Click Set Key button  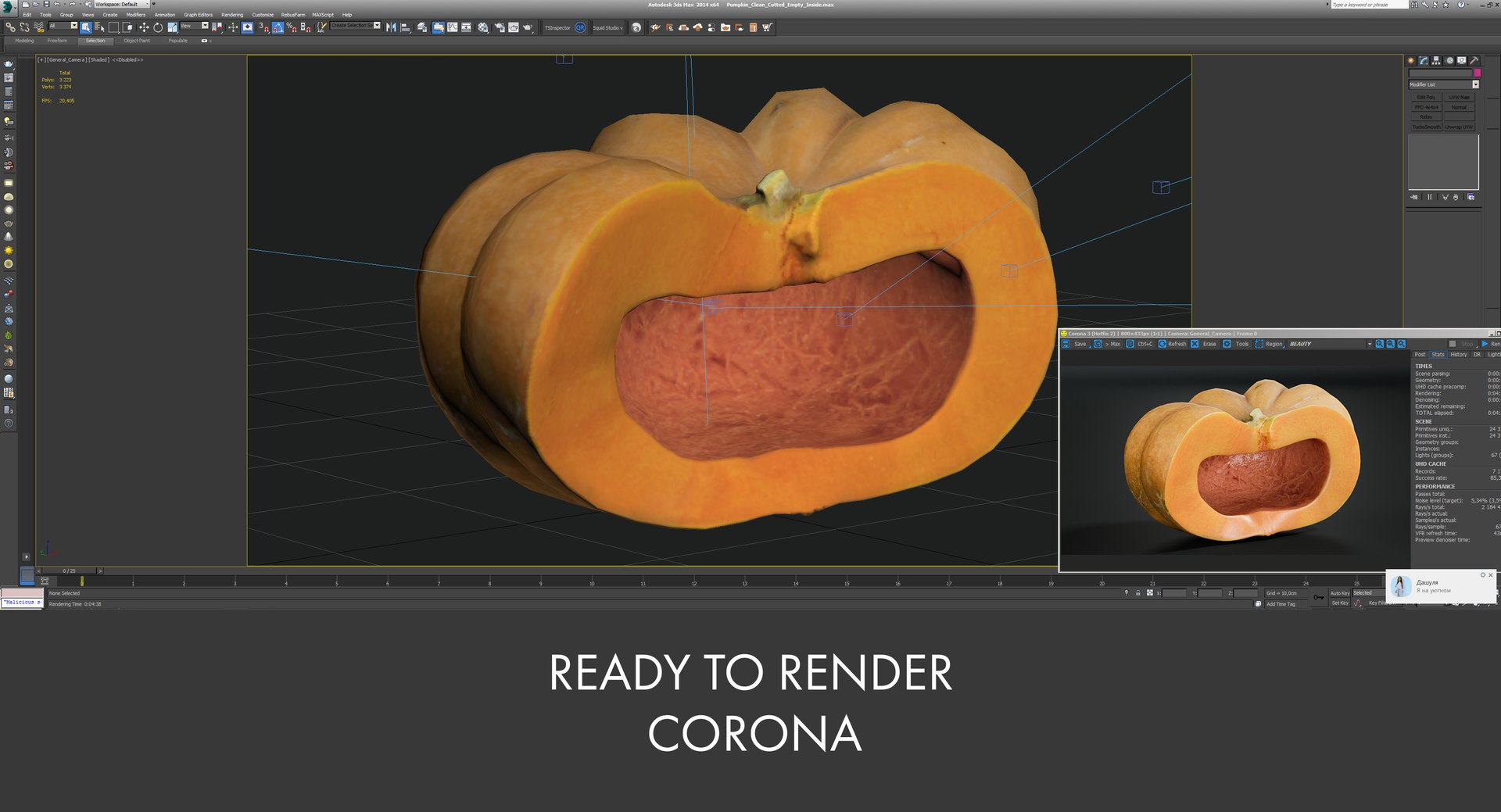click(1340, 603)
